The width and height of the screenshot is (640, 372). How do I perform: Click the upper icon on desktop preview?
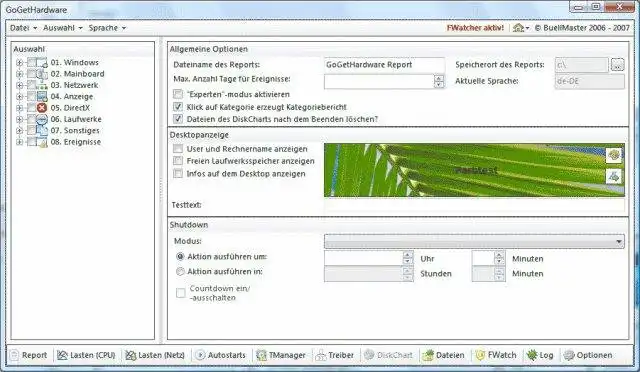click(613, 155)
